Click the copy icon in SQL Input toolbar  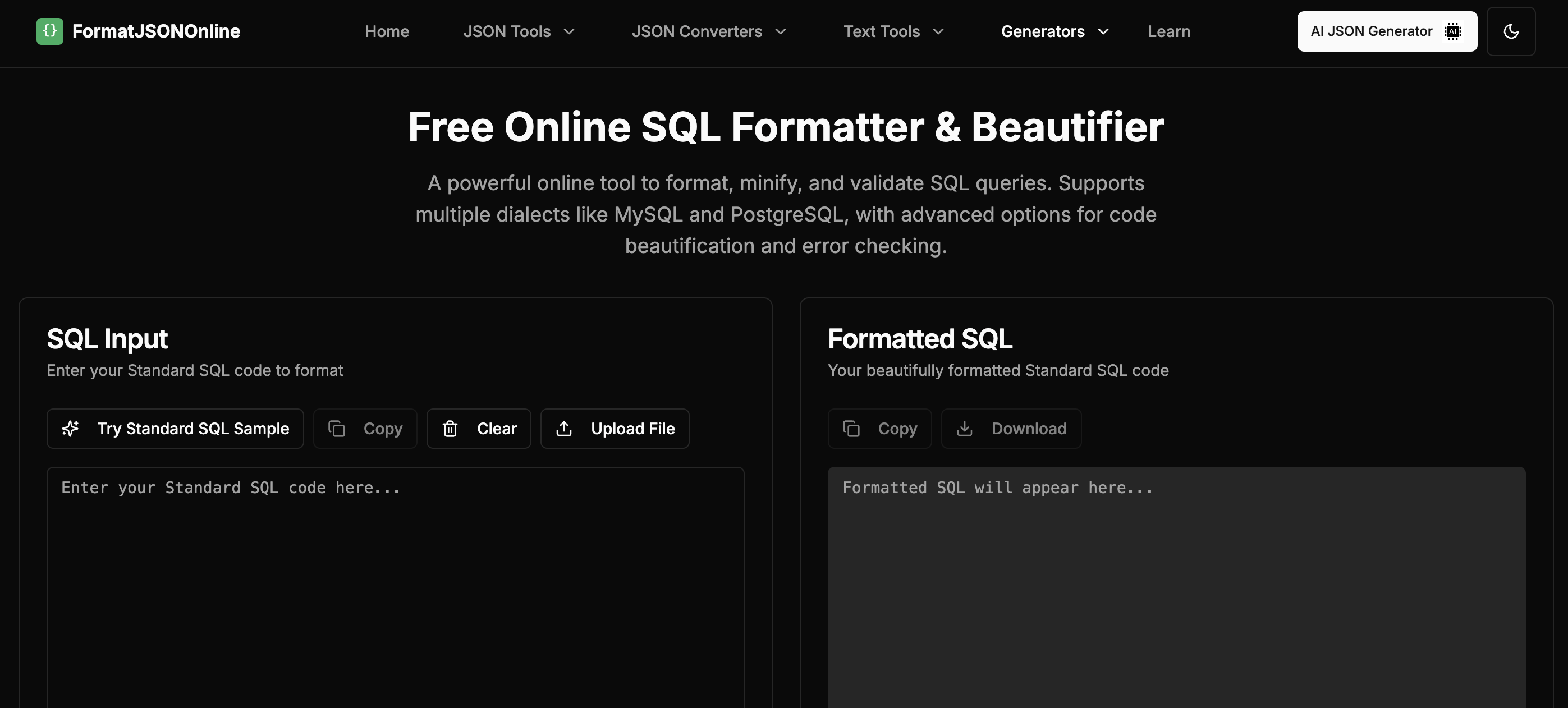click(x=337, y=429)
